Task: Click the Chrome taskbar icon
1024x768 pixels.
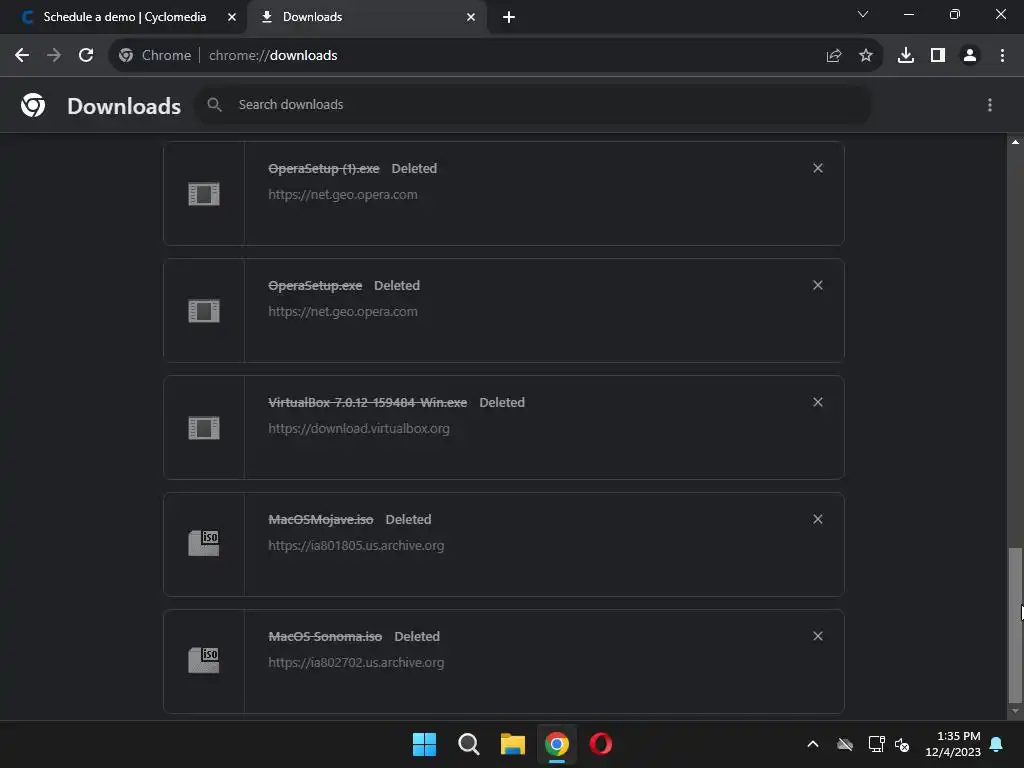Action: coord(557,744)
